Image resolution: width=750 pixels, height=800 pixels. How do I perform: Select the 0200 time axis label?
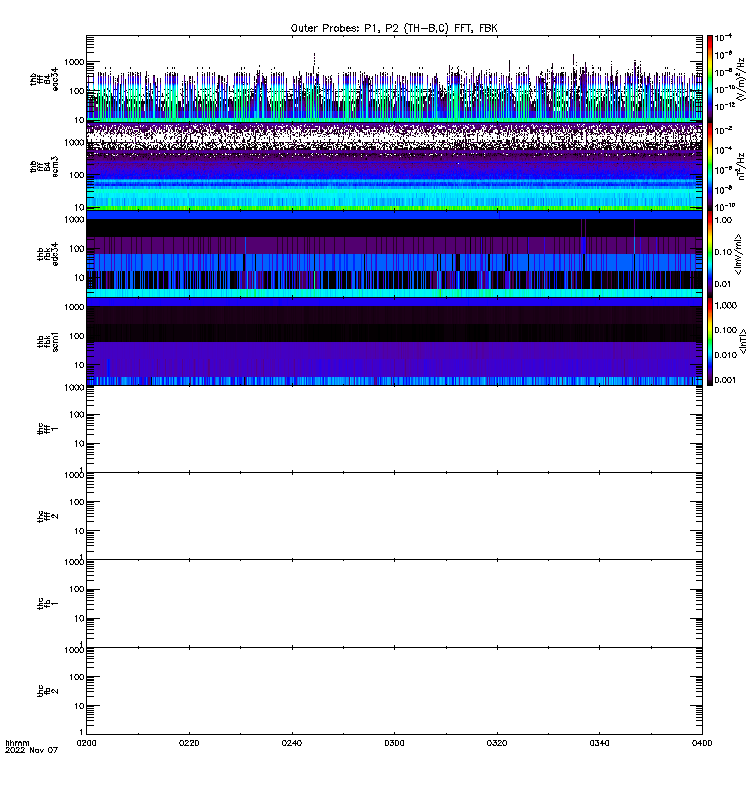pyautogui.click(x=86, y=743)
